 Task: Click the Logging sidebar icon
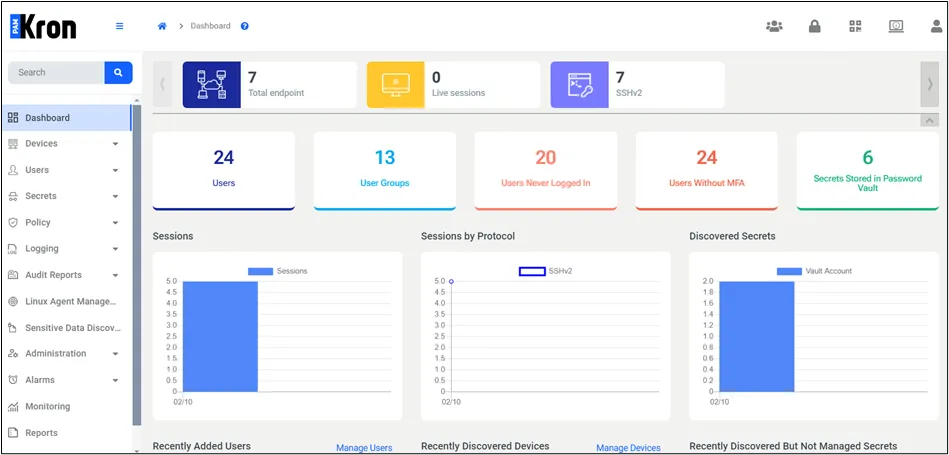click(x=13, y=249)
